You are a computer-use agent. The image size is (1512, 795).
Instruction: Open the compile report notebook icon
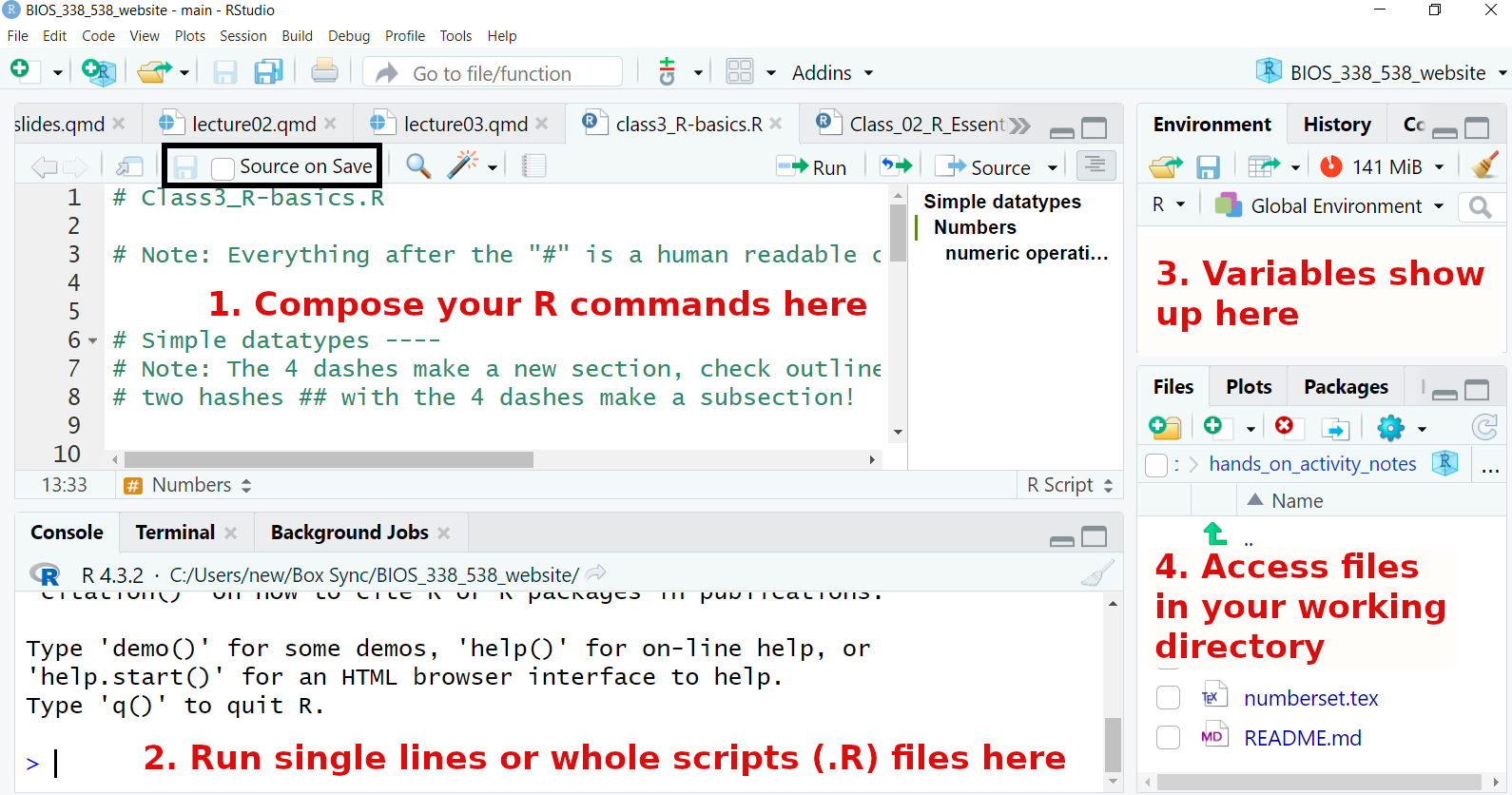[x=534, y=165]
